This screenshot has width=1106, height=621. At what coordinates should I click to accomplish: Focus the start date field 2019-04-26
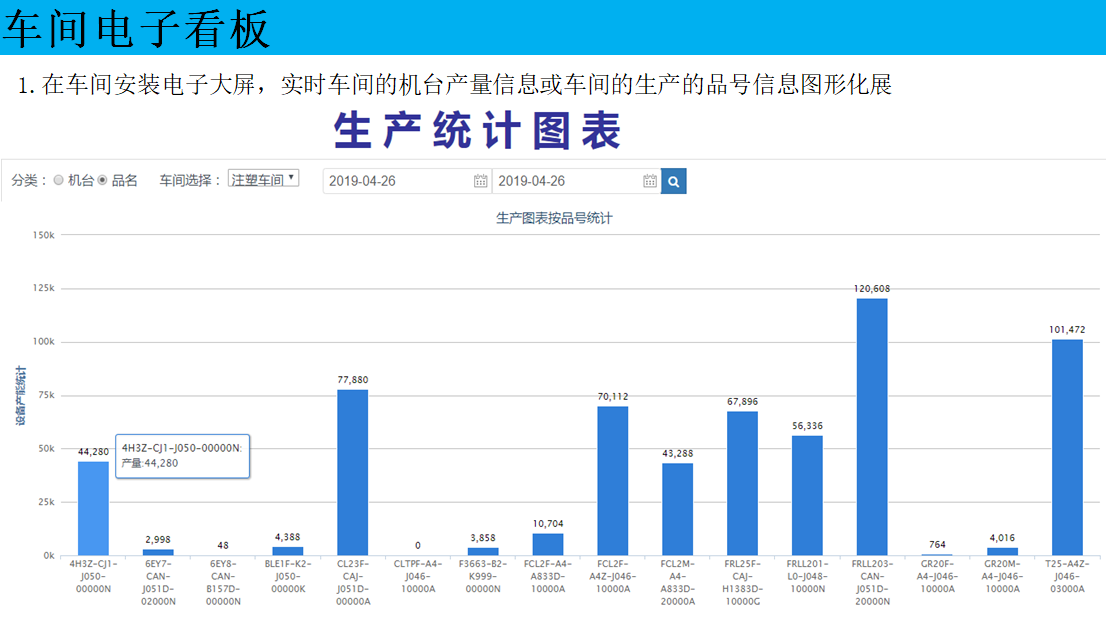pos(407,181)
